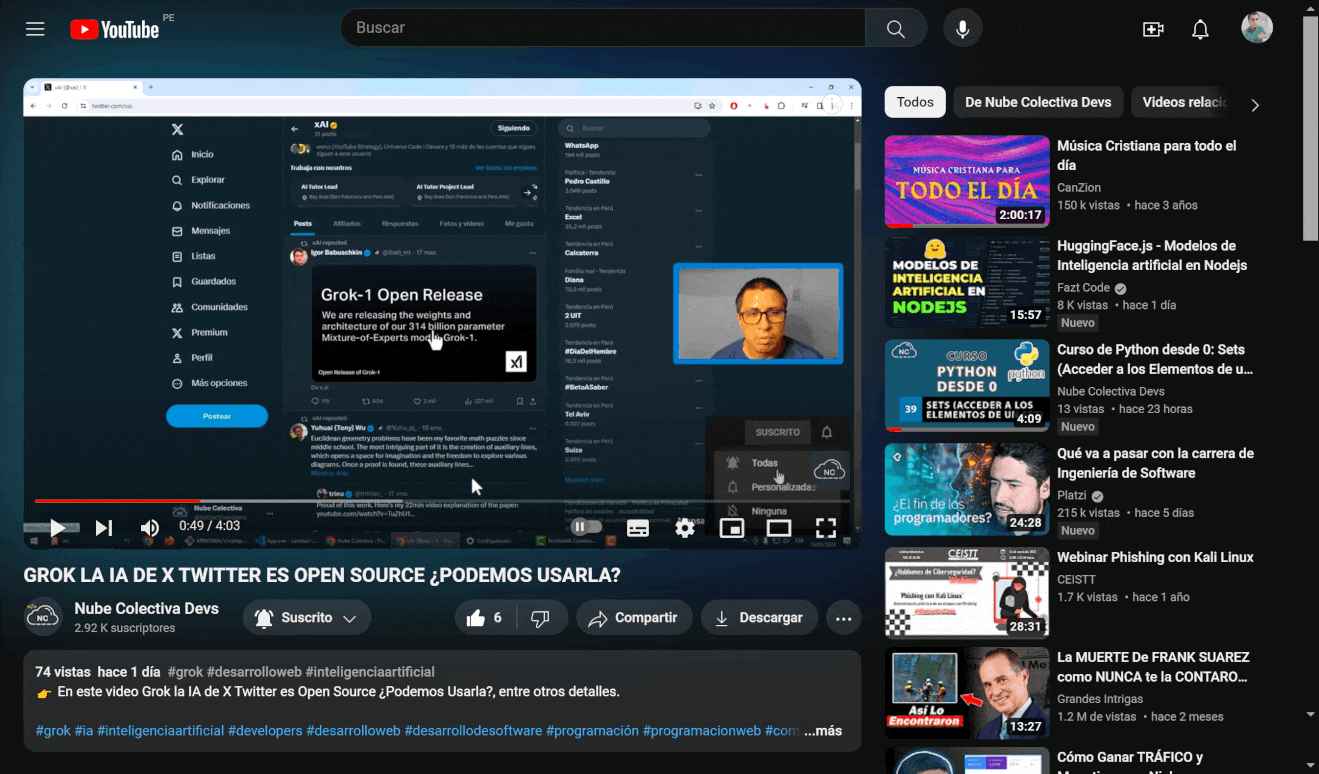Screen dimensions: 1319x774
Task: Click the CEISTT channel name
Action: point(1078,579)
